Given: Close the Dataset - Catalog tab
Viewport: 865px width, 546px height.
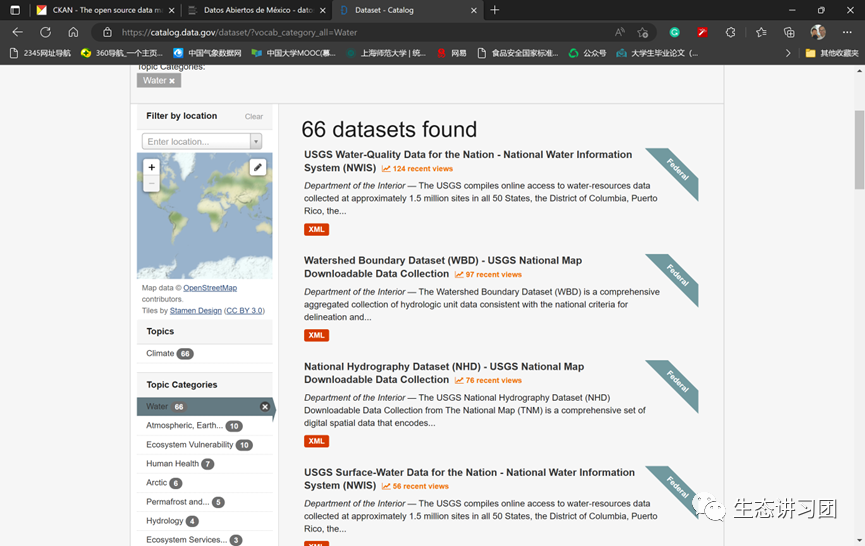Looking at the screenshot, I should pyautogui.click(x=474, y=10).
